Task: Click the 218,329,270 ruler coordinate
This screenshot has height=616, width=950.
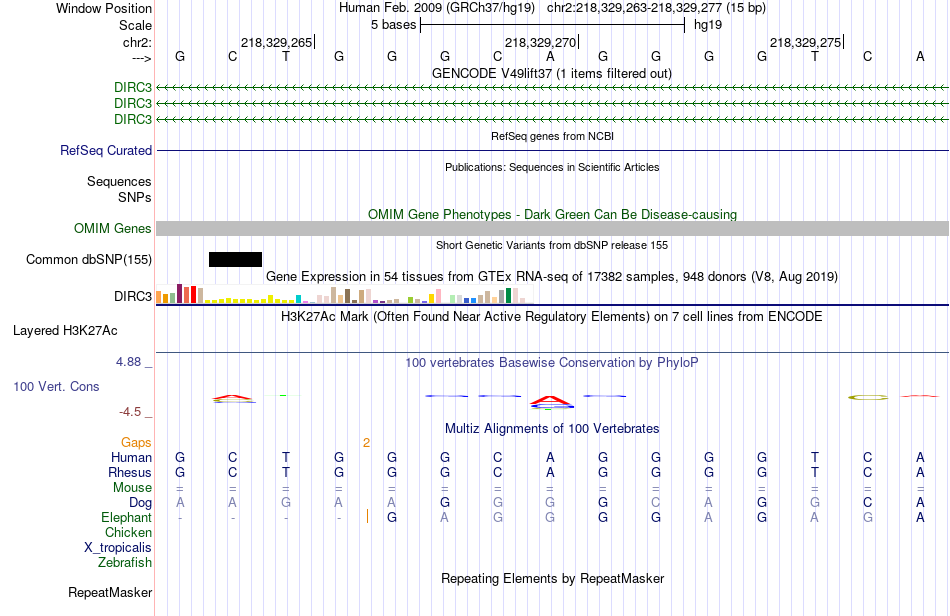Action: click(540, 42)
